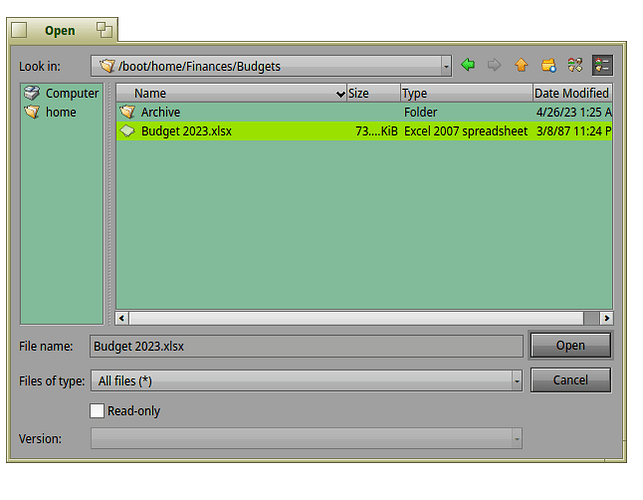Viewport: 643px width, 500px height.
Task: Click the Cancel button
Action: (x=570, y=380)
